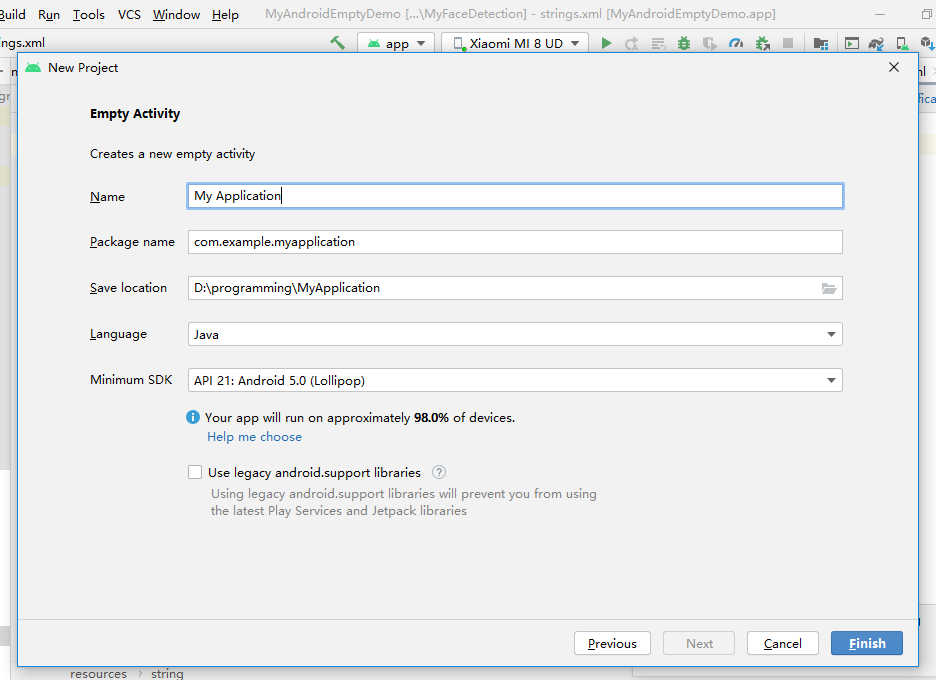Open the Language dropdown showing Java

pyautogui.click(x=515, y=334)
